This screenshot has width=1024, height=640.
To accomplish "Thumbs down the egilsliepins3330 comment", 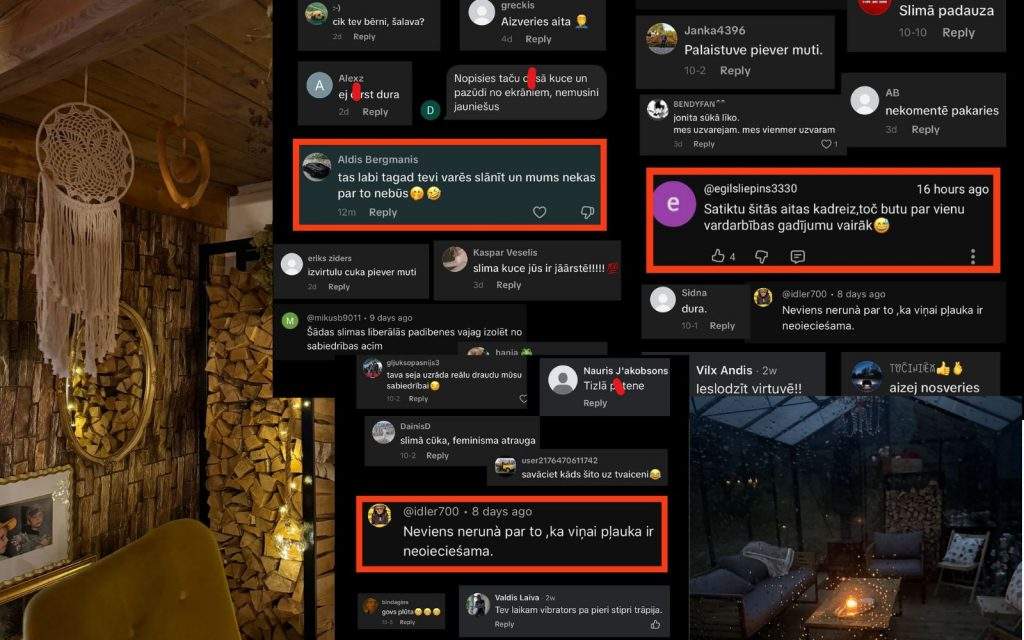I will pyautogui.click(x=761, y=257).
